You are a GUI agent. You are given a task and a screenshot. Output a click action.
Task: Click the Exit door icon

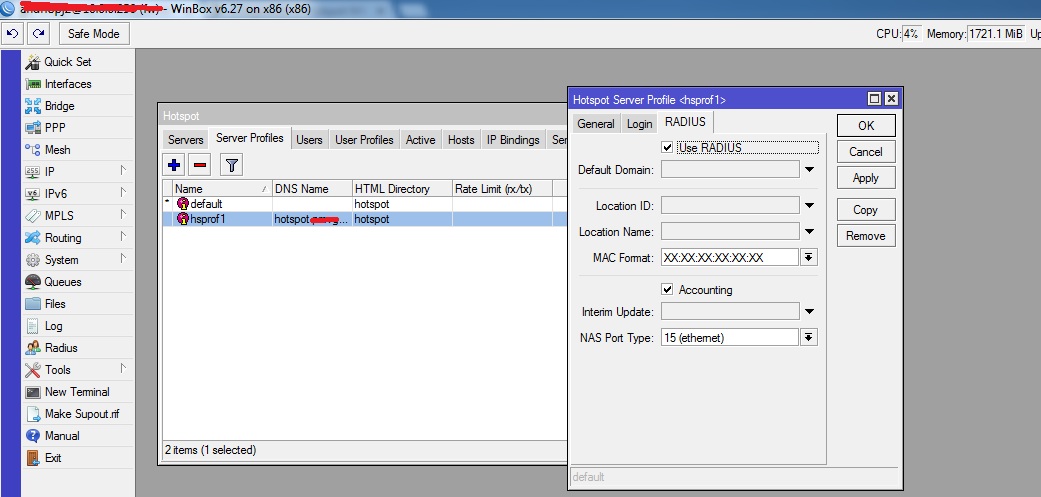(33, 458)
